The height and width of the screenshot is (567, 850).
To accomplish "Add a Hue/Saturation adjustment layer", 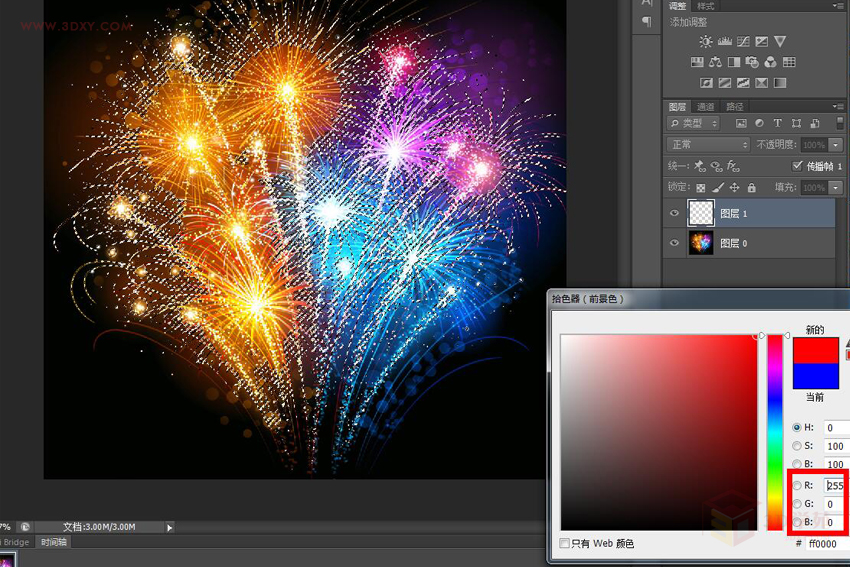I will click(697, 62).
